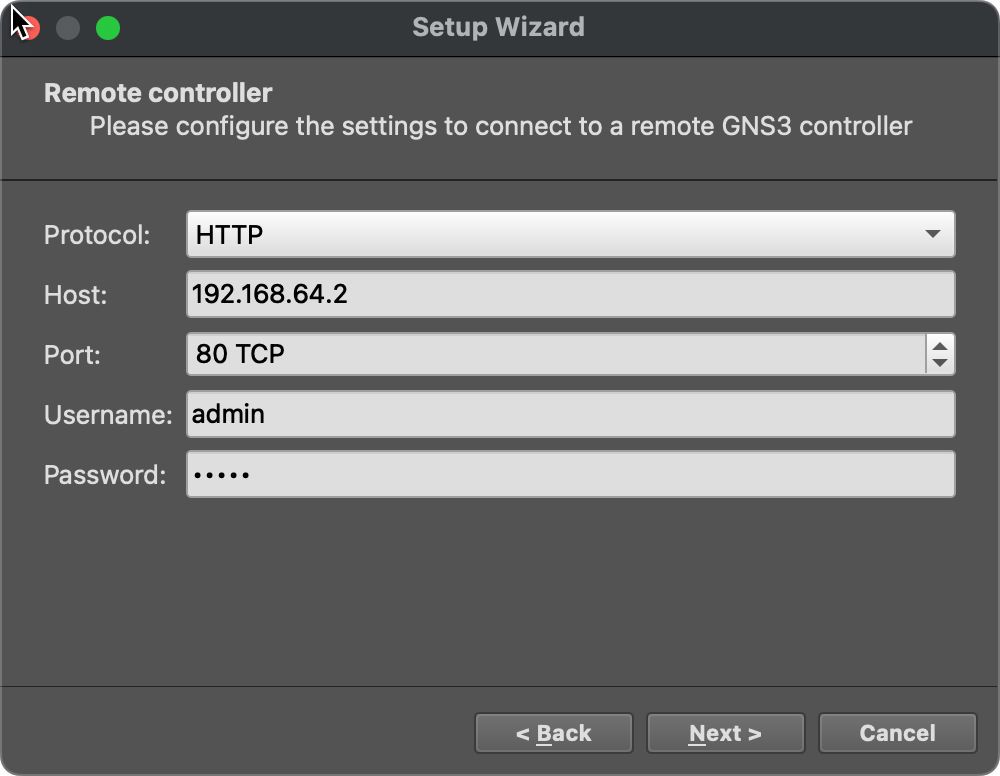Click the Setup Wizard window title
The height and width of the screenshot is (776, 1000).
498,27
